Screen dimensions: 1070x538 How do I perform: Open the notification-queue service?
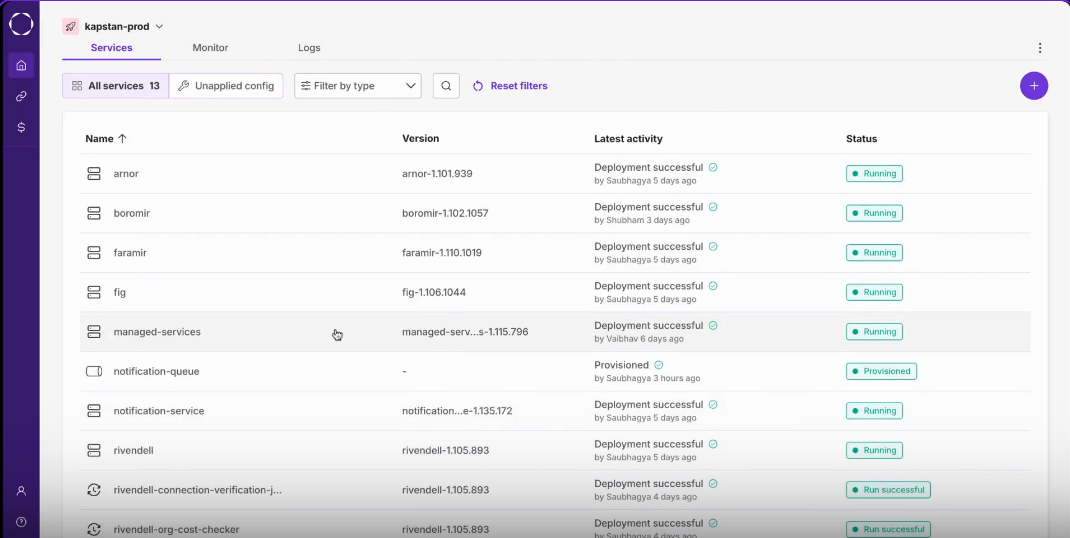pyautogui.click(x=156, y=371)
